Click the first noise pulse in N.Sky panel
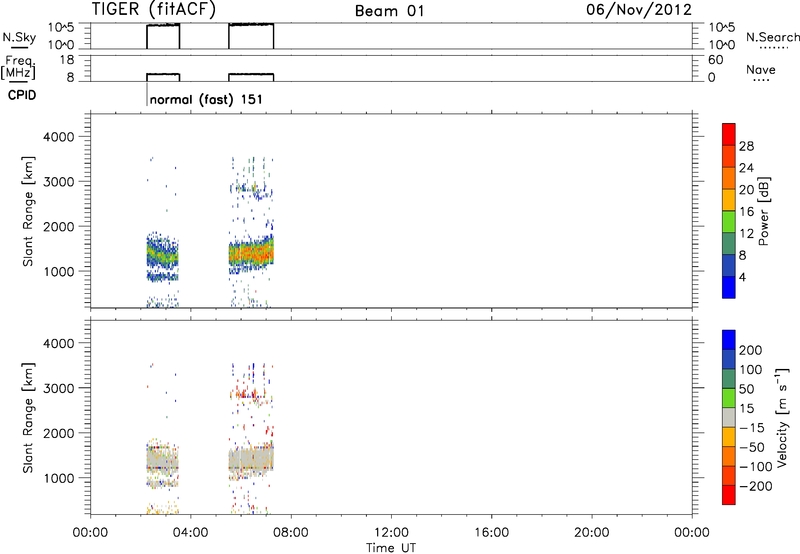 [163, 36]
